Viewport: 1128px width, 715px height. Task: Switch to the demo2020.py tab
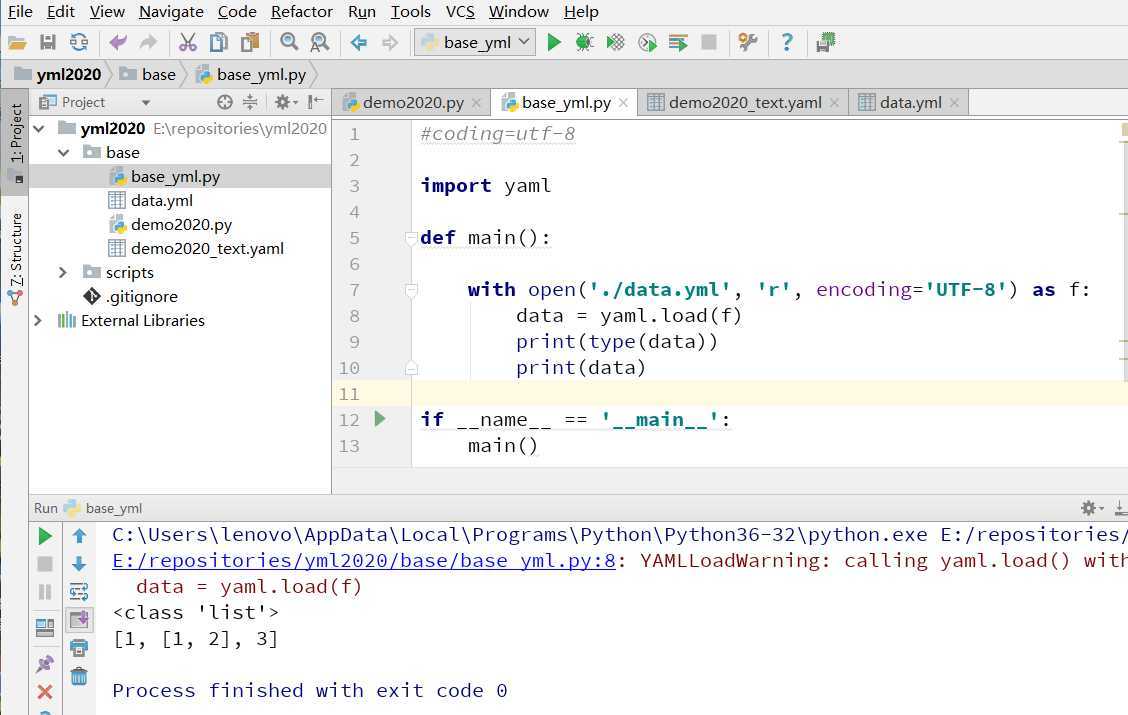coord(411,103)
